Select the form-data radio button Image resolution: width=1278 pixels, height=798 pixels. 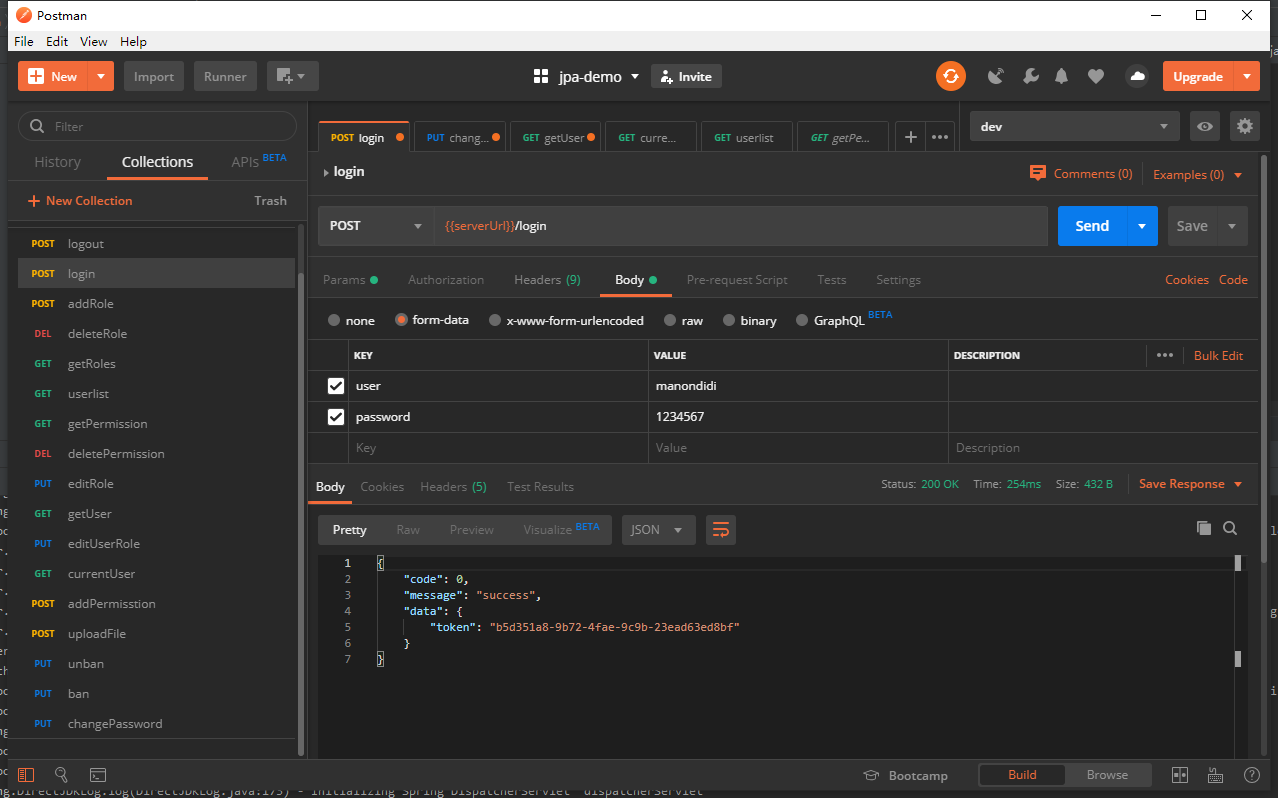(x=401, y=320)
